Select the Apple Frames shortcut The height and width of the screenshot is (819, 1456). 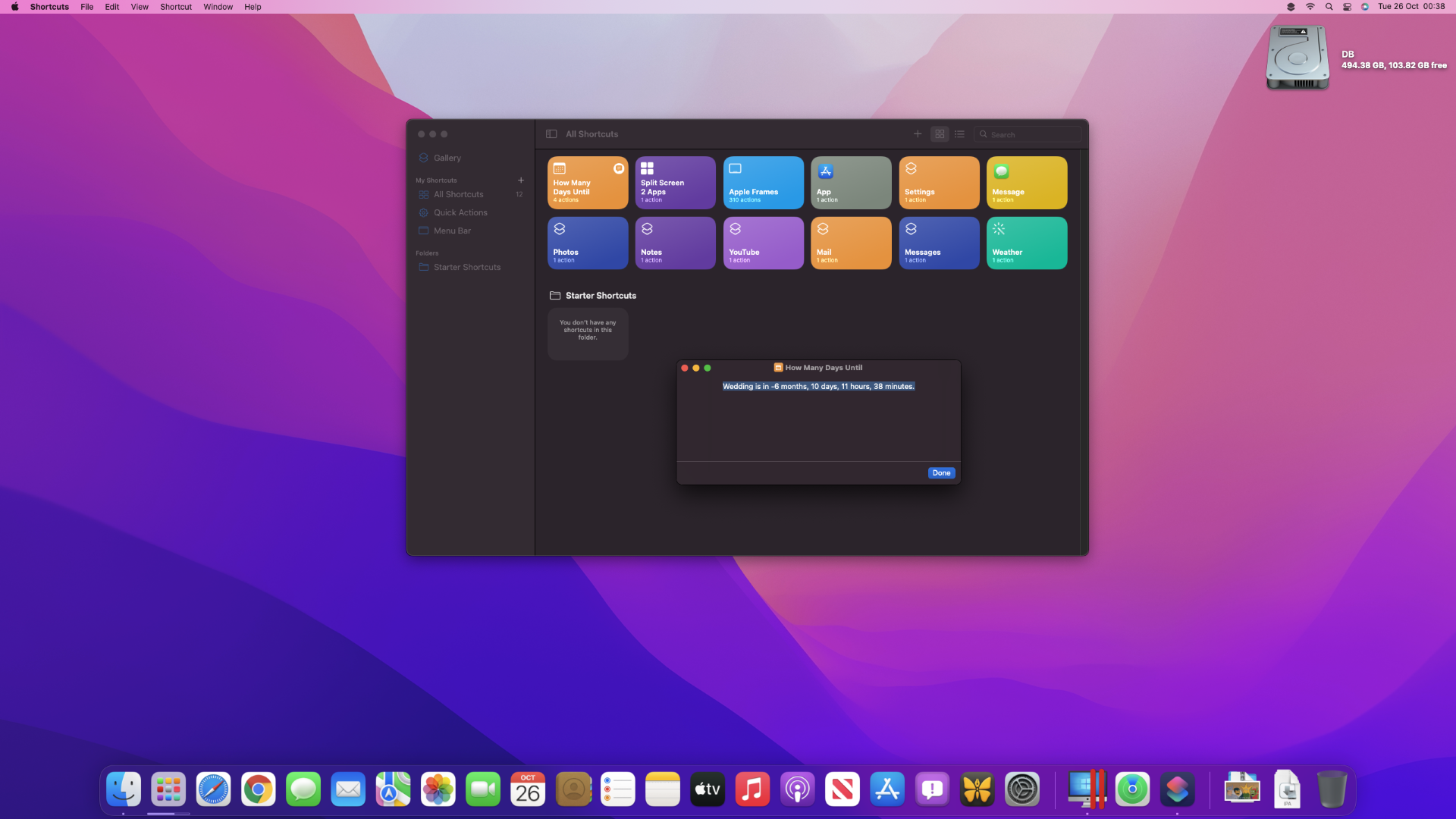763,182
